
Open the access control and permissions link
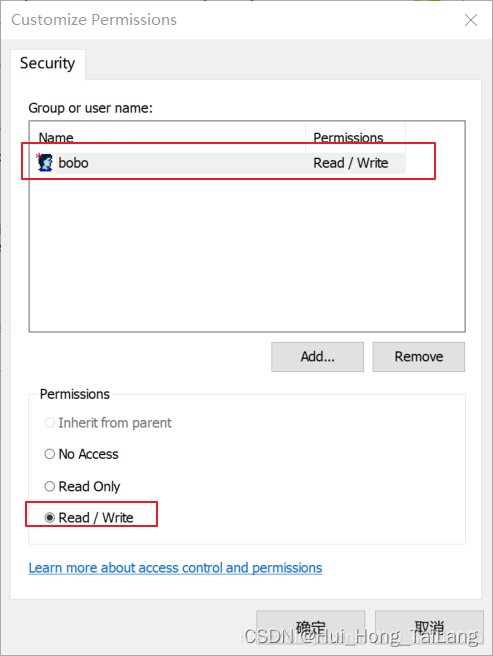tap(175, 568)
